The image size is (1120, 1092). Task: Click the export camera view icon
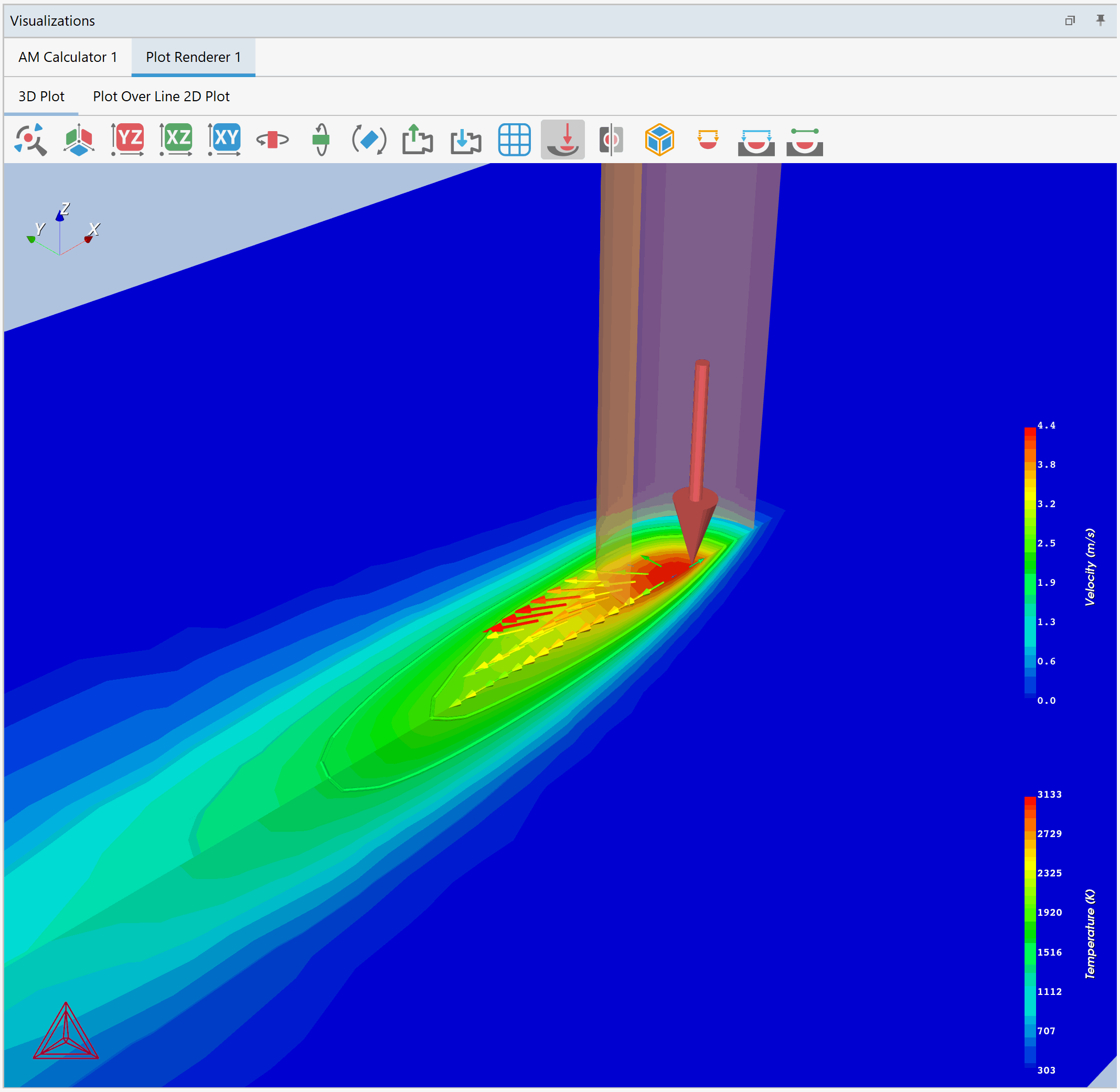coord(417,140)
